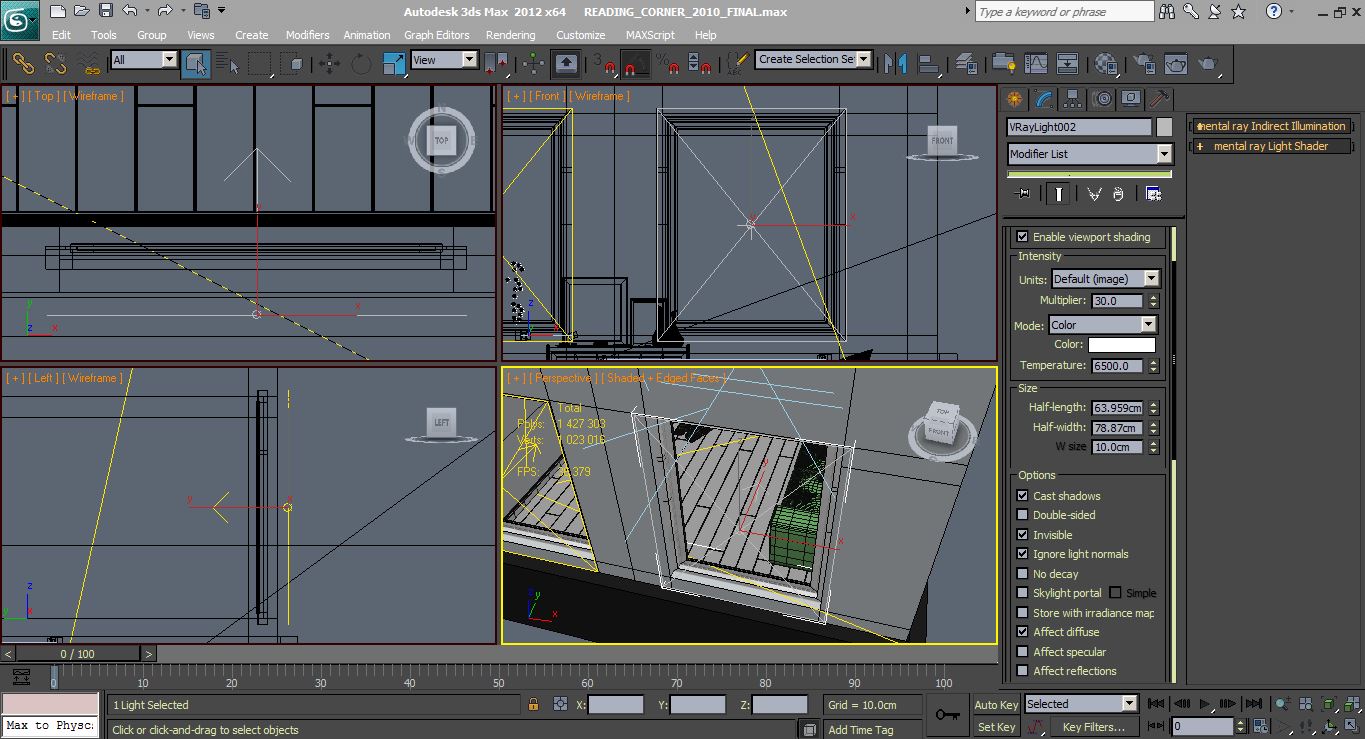The width and height of the screenshot is (1365, 739).
Task: Toggle Affect diffuse checkbox
Action: 1022,632
